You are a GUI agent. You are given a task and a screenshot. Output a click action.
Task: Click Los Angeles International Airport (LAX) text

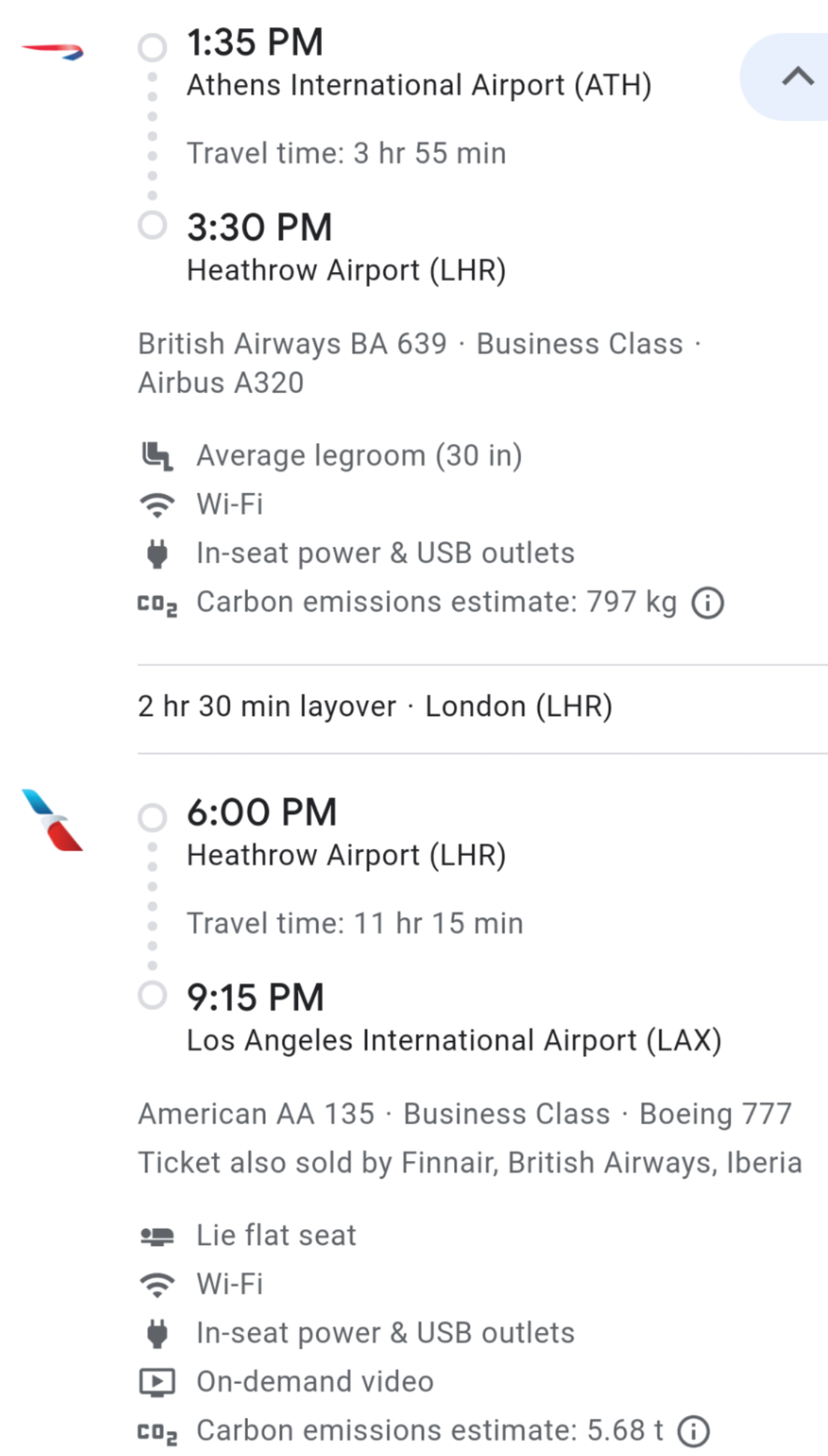(x=454, y=1041)
